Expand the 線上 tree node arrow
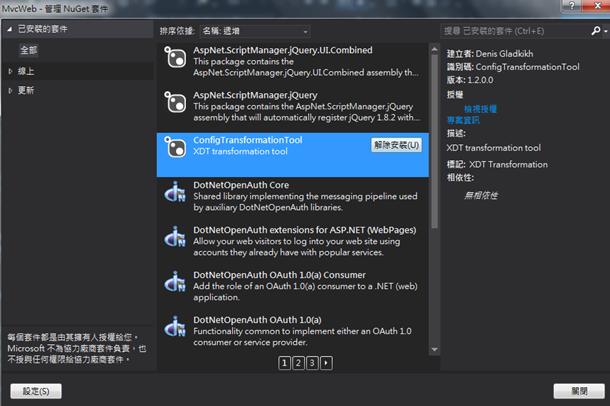Screen dimensions: 610x406 pyautogui.click(x=10, y=71)
